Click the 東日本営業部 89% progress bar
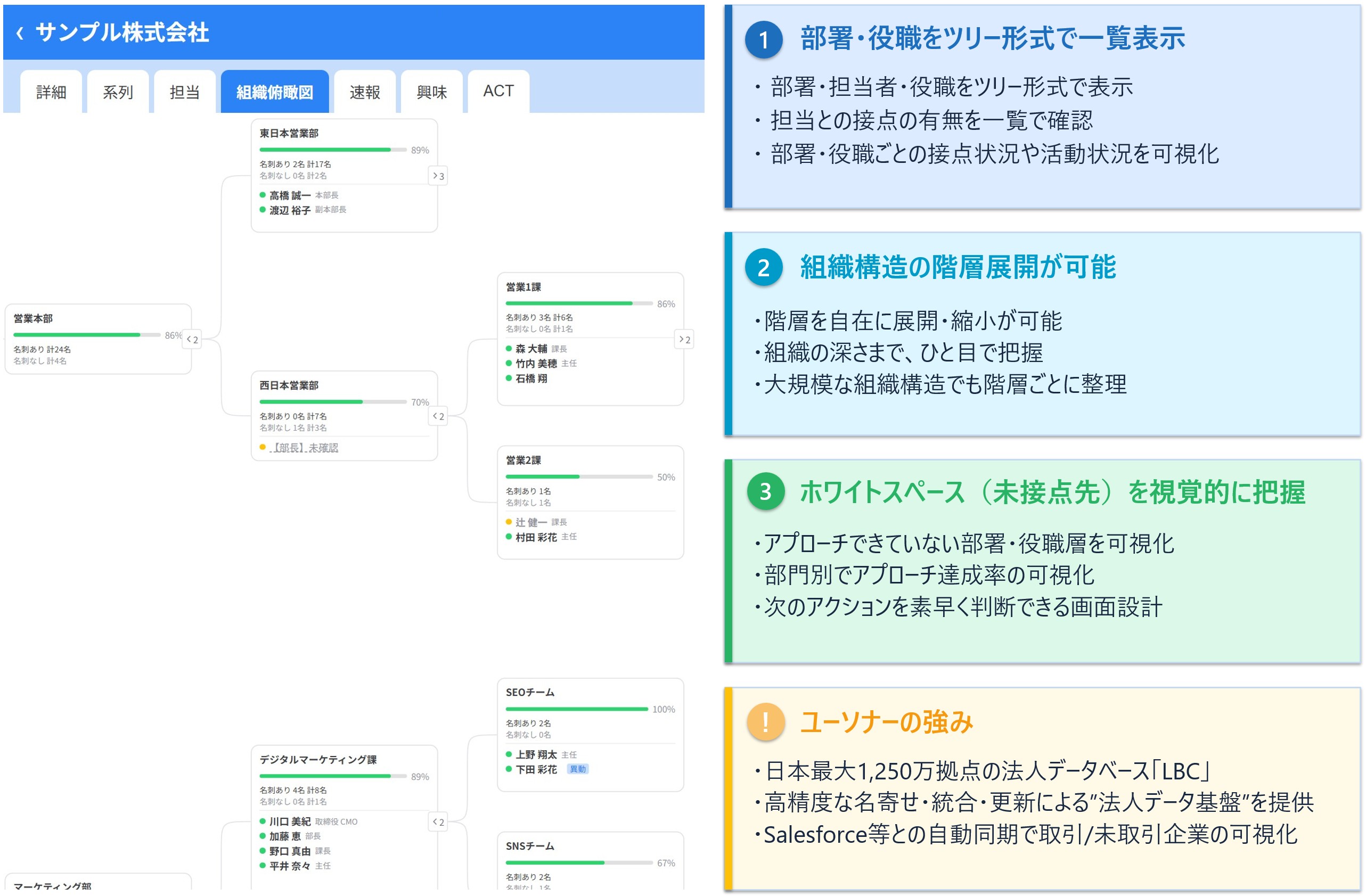The width and height of the screenshot is (1366, 896). pos(333,150)
